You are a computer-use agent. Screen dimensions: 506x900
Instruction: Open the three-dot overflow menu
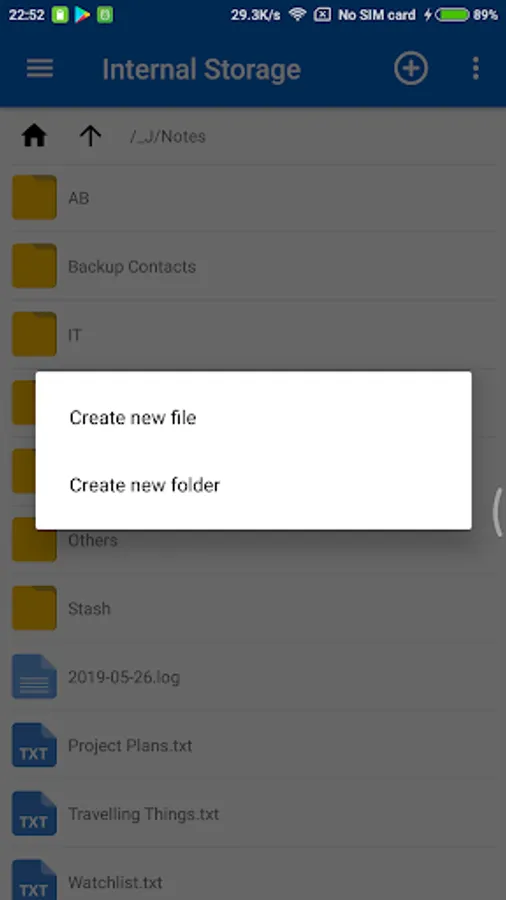coord(476,69)
